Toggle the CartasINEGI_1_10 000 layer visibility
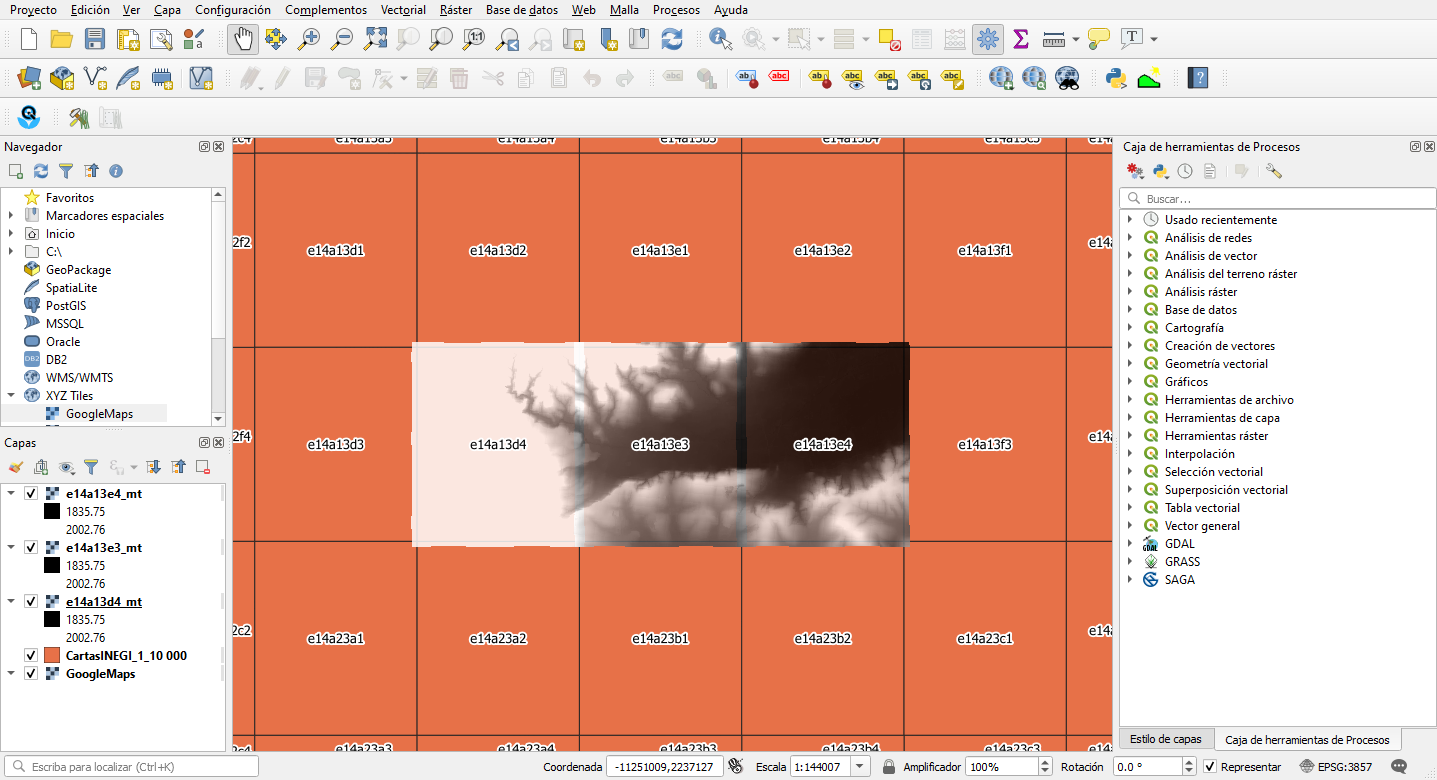 pyautogui.click(x=31, y=656)
